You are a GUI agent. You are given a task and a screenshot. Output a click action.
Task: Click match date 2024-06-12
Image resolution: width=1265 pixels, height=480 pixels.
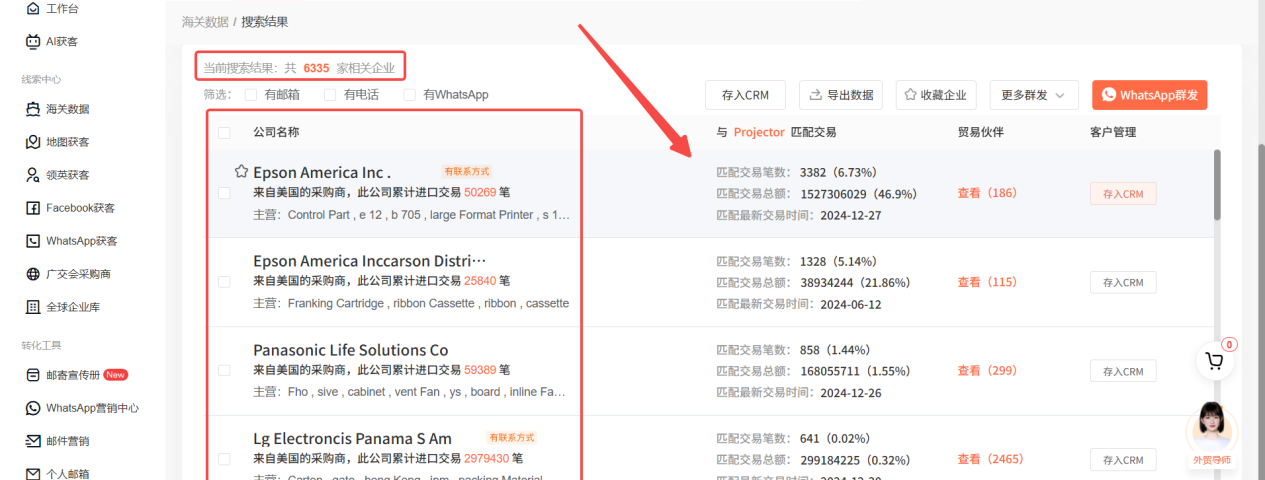[851, 304]
